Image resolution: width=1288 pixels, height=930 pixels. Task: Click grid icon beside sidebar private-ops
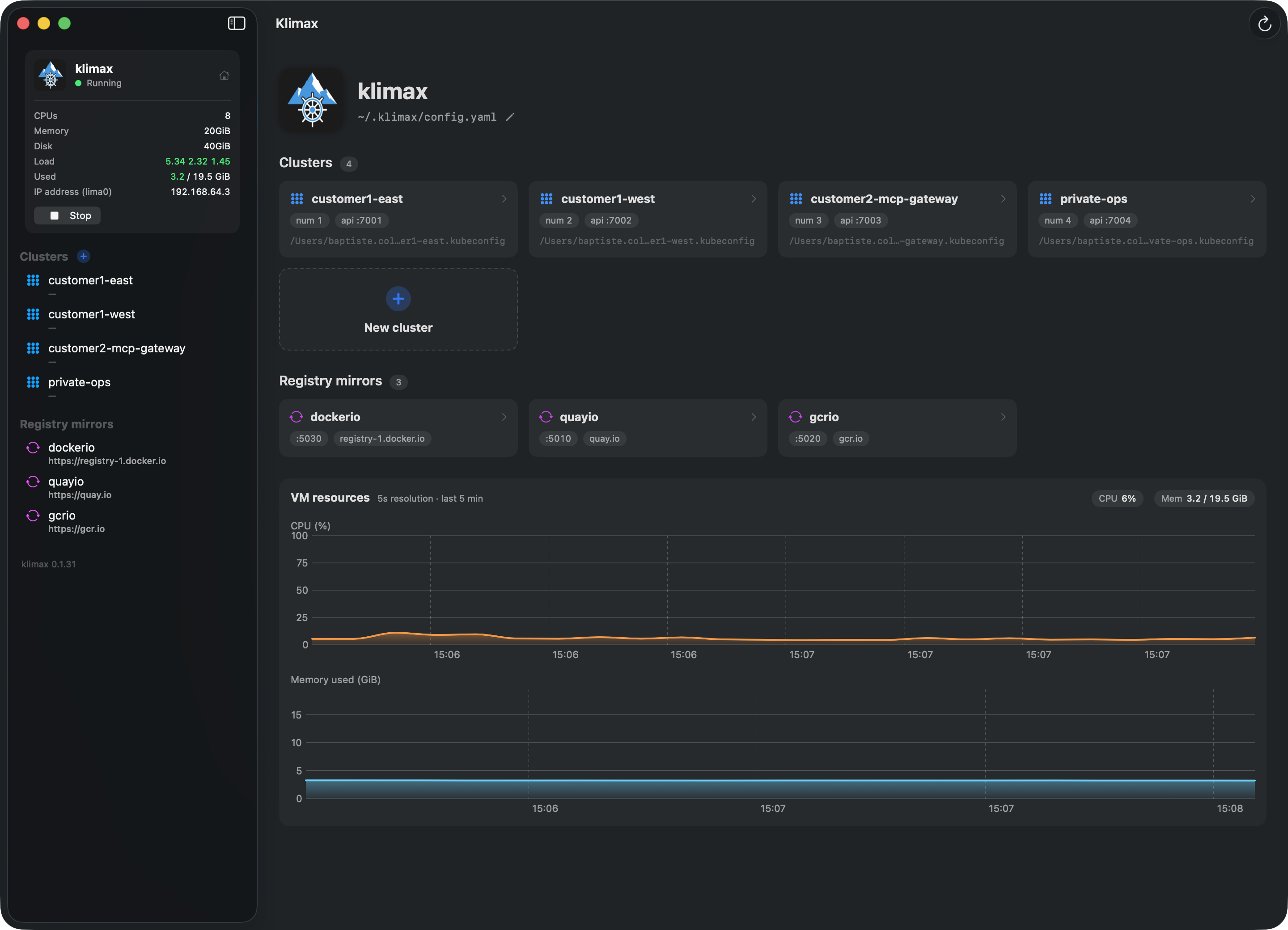coord(33,383)
